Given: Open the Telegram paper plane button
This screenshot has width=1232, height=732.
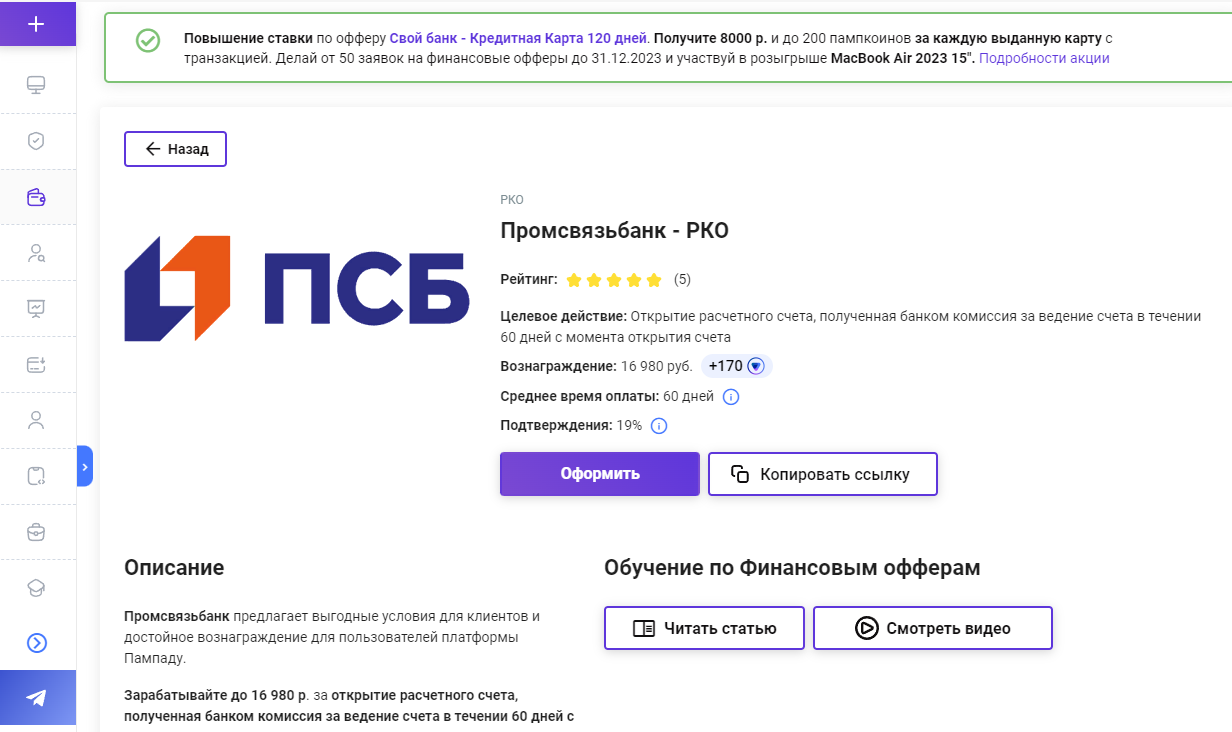Looking at the screenshot, I should 37,698.
